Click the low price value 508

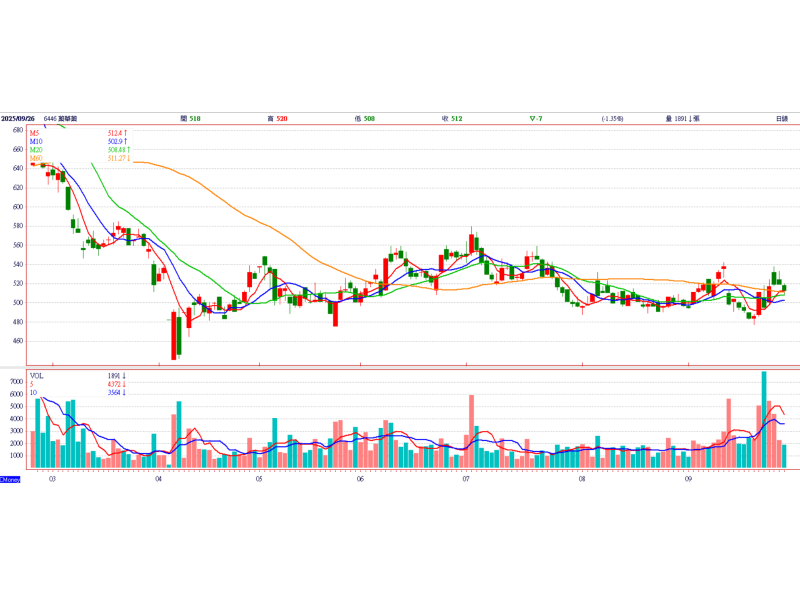coord(369,119)
